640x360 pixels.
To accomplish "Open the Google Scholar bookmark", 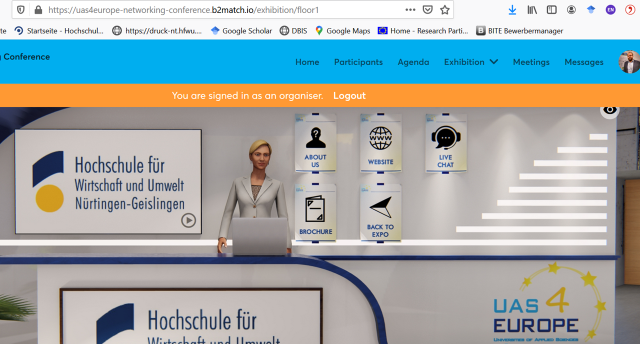I will coord(241,31).
